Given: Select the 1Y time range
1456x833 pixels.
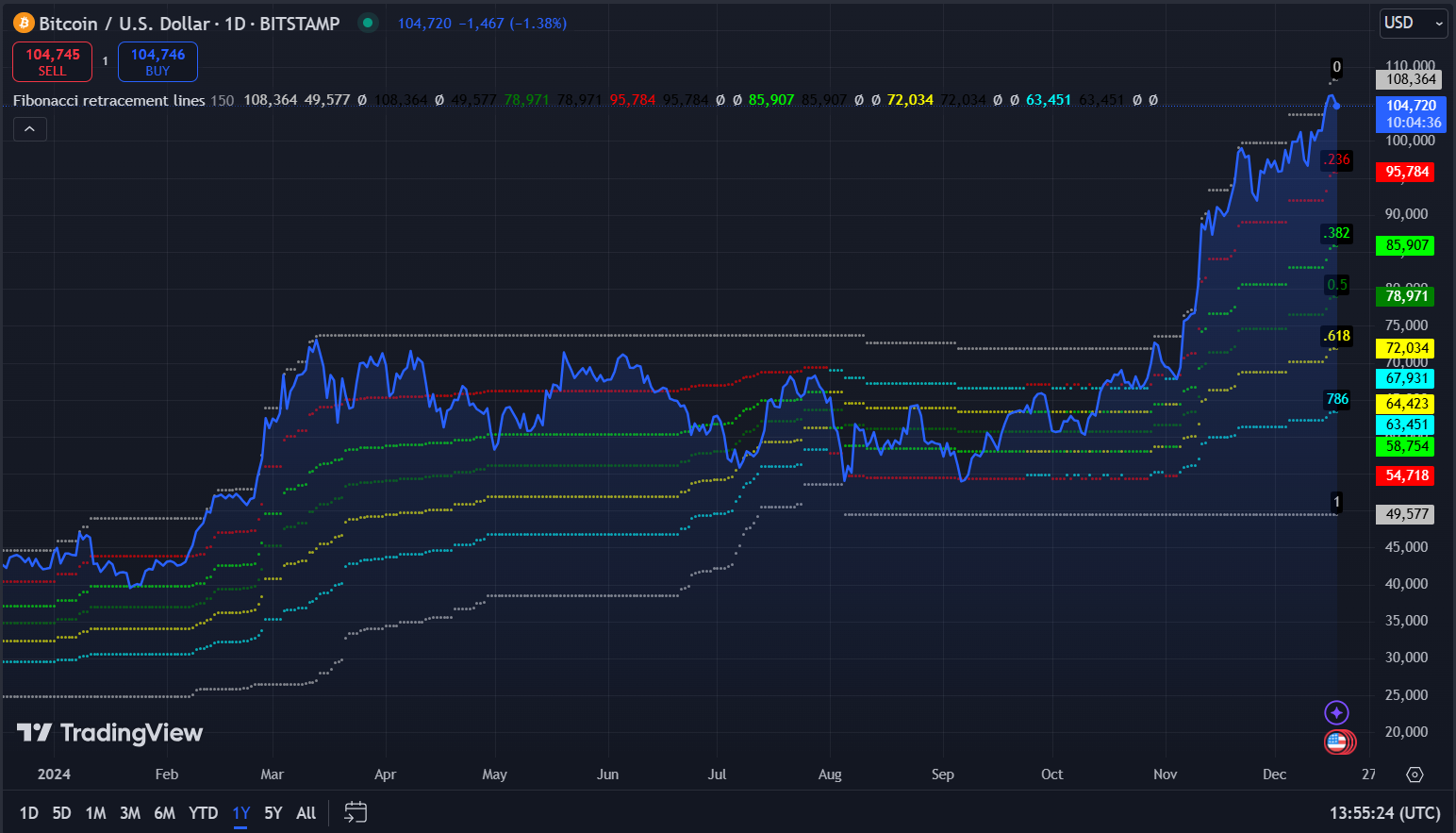Looking at the screenshot, I should pos(241,813).
